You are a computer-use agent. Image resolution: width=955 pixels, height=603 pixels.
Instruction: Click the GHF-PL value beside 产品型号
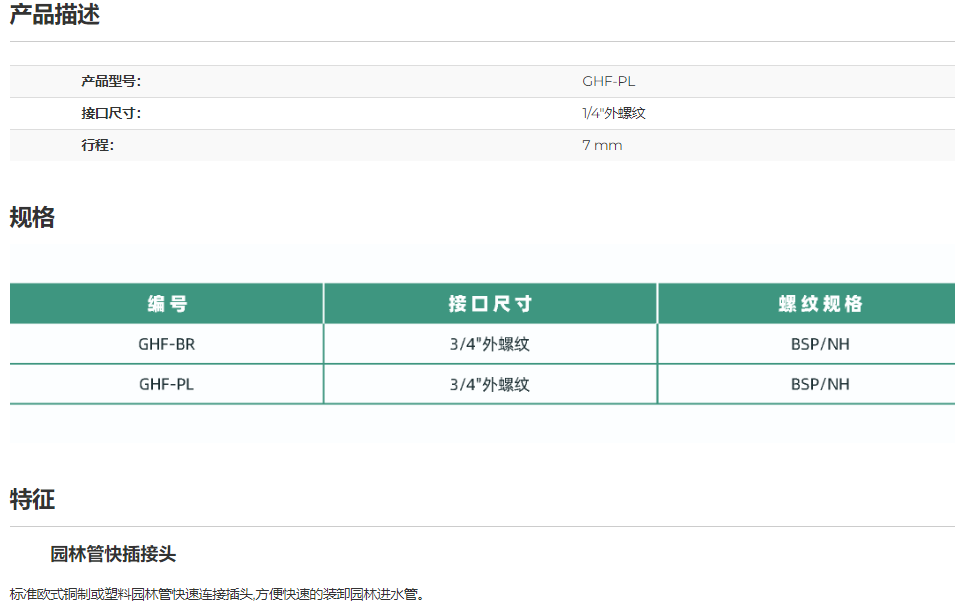pyautogui.click(x=608, y=82)
